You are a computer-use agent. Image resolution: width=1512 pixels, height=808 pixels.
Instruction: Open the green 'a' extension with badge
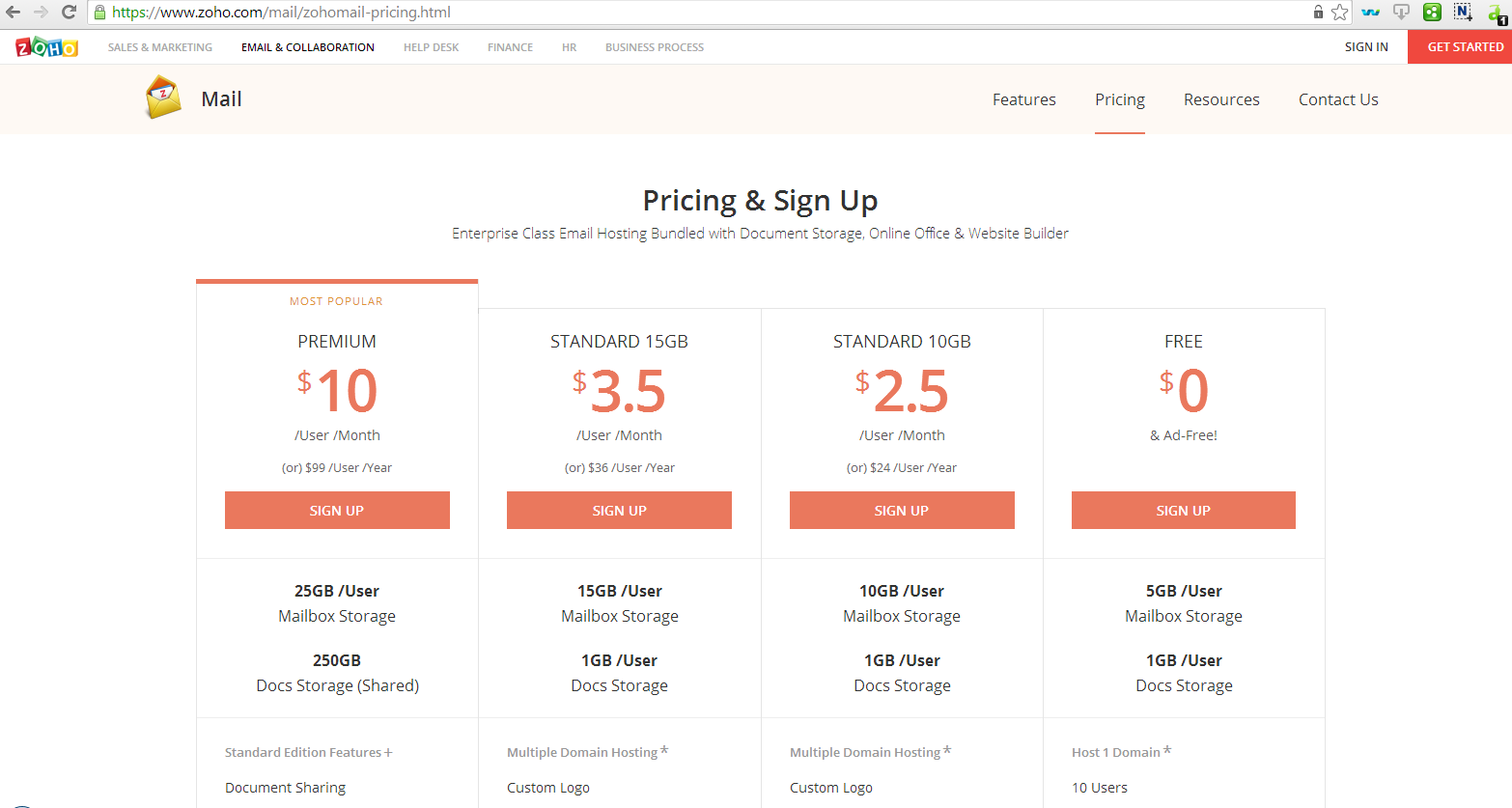[1496, 14]
